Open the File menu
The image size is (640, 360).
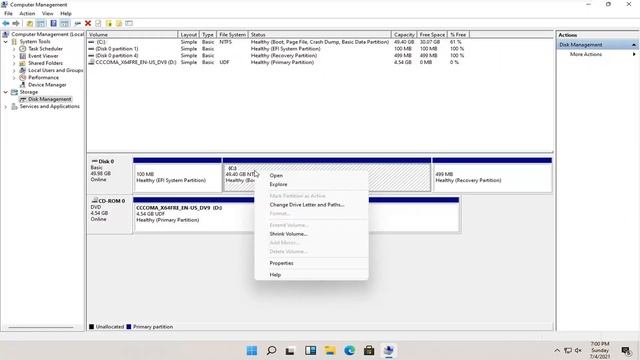point(8,13)
